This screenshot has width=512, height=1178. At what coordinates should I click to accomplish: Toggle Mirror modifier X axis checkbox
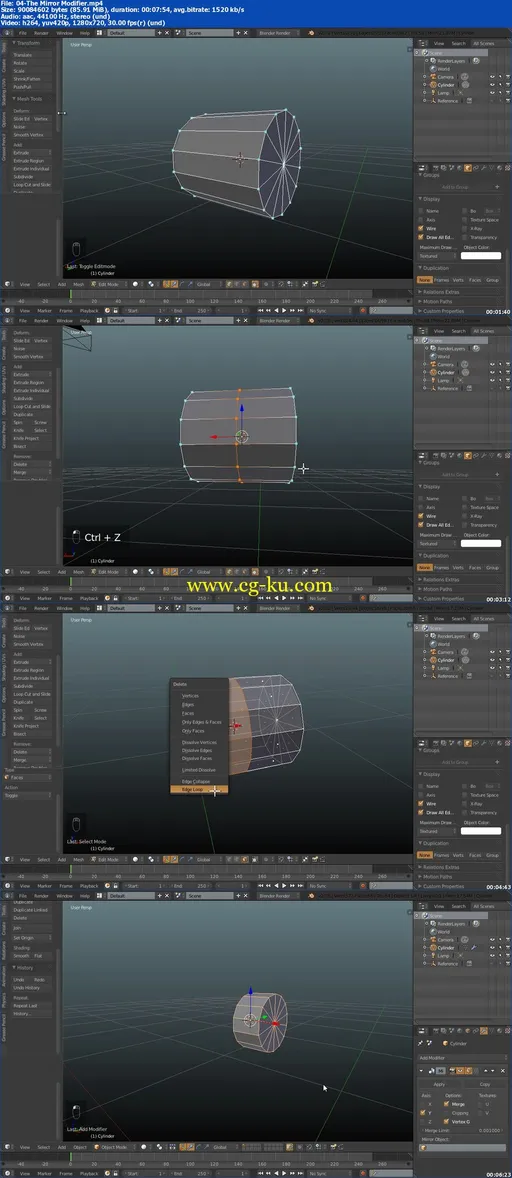coord(423,1104)
